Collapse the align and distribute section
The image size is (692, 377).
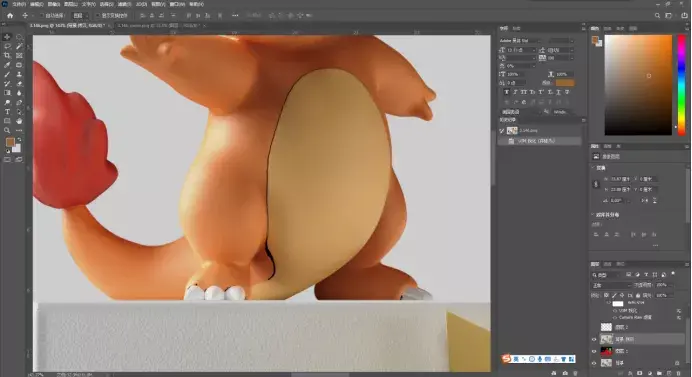pos(593,215)
